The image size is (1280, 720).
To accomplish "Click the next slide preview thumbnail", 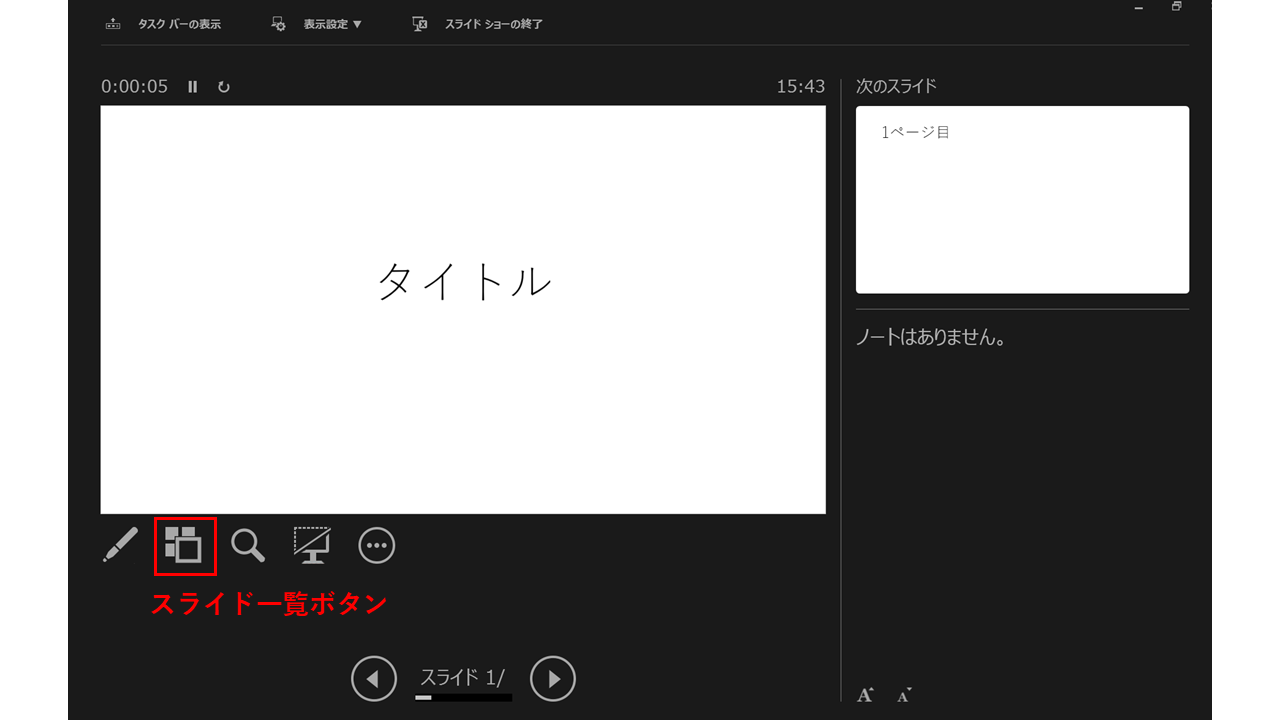I will point(1022,200).
